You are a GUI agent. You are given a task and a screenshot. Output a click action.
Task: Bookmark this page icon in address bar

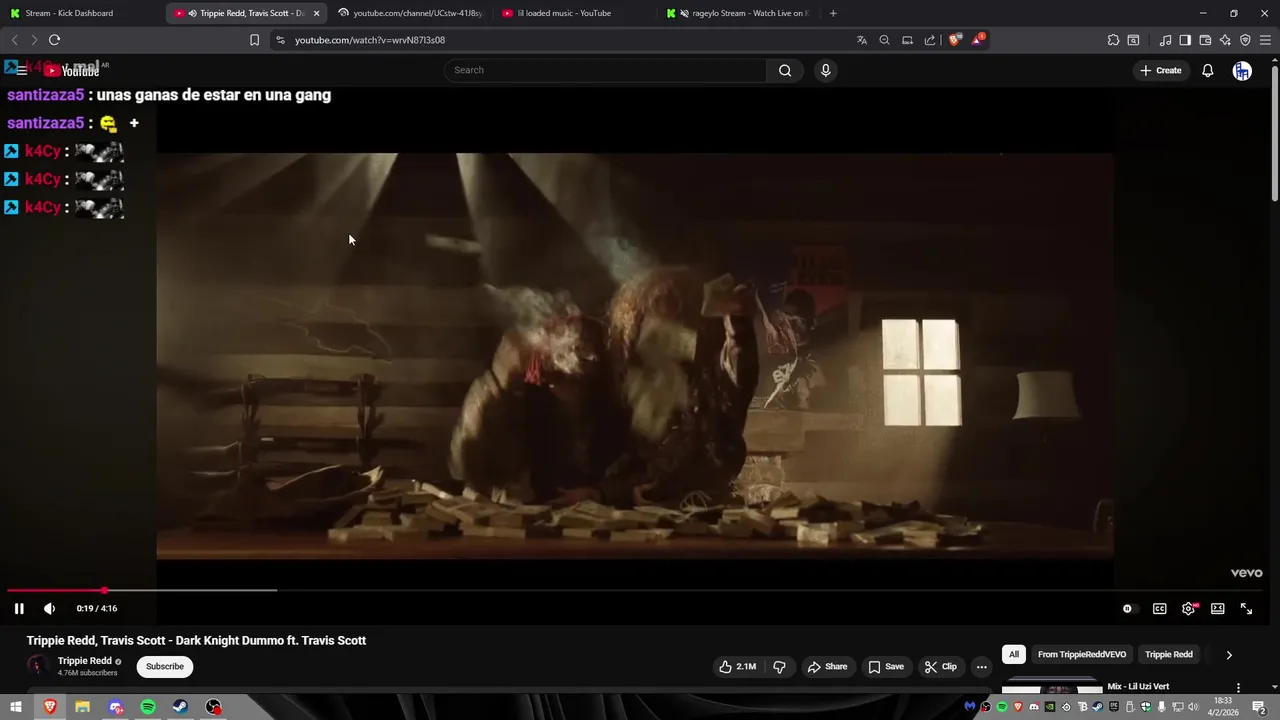click(254, 40)
